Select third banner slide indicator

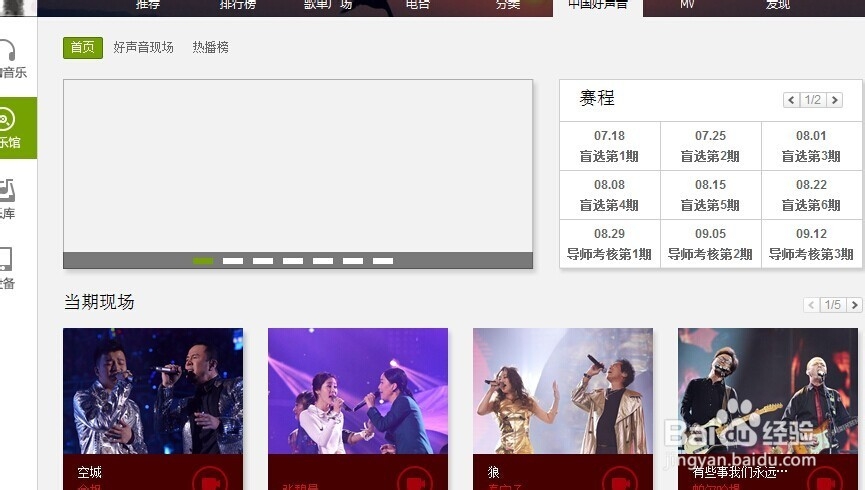click(x=263, y=261)
